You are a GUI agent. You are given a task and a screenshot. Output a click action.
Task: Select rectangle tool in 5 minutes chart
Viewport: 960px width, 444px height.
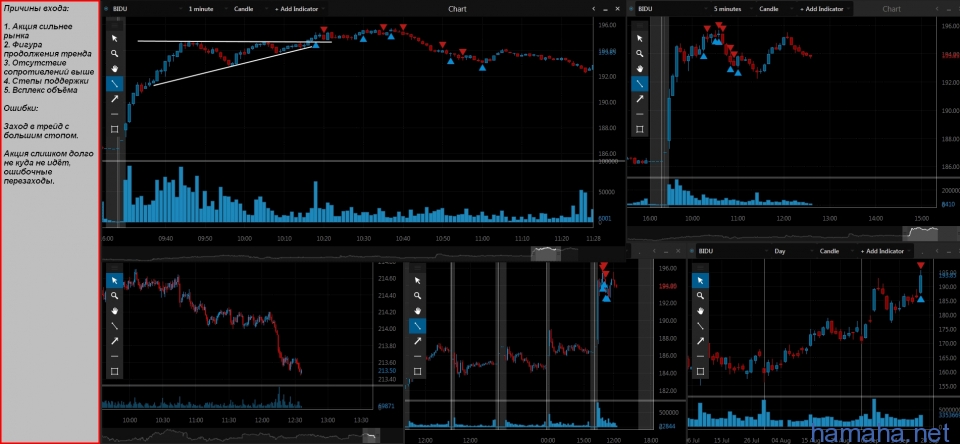point(640,129)
